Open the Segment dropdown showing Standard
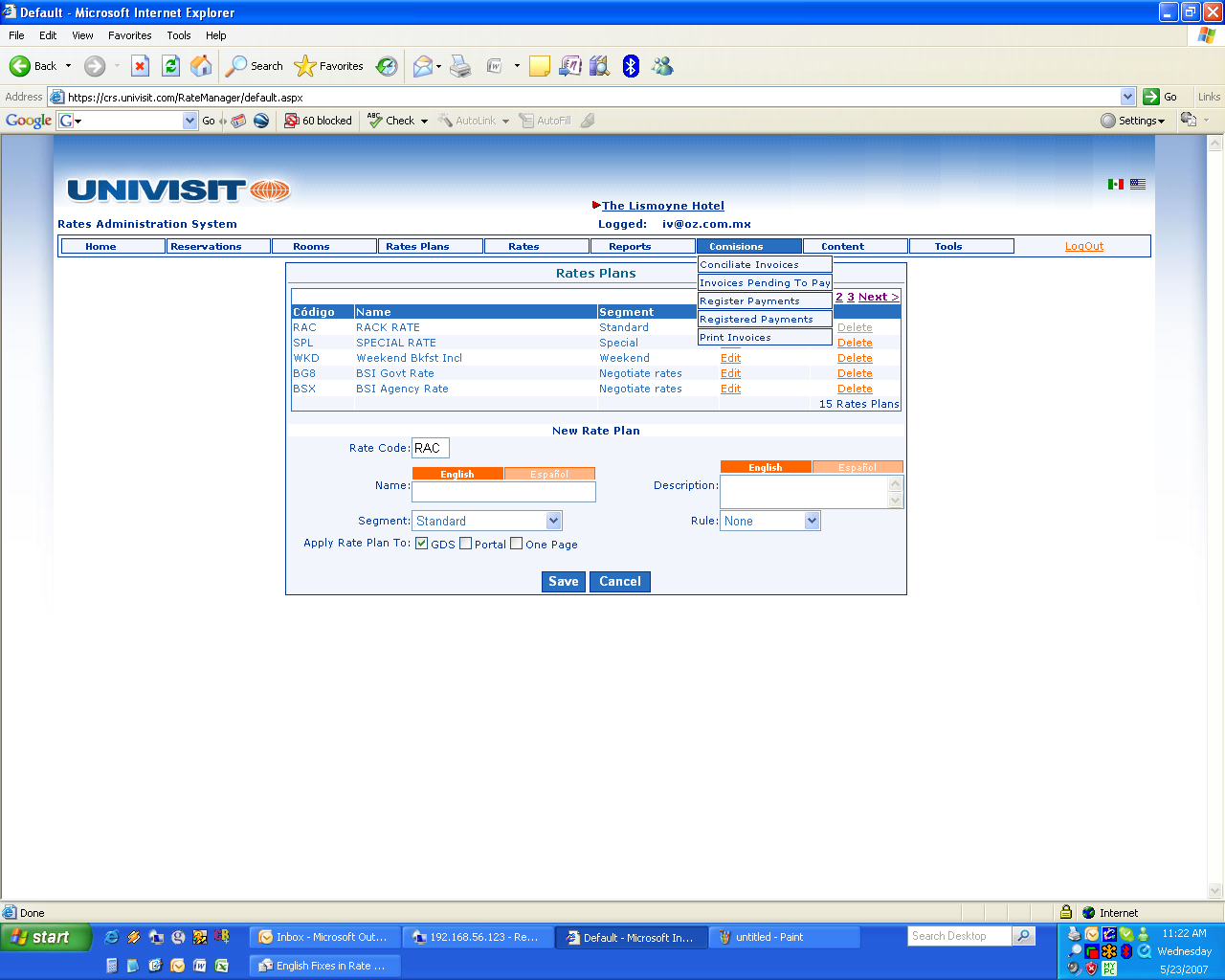This screenshot has height=980, width=1225. tap(553, 521)
